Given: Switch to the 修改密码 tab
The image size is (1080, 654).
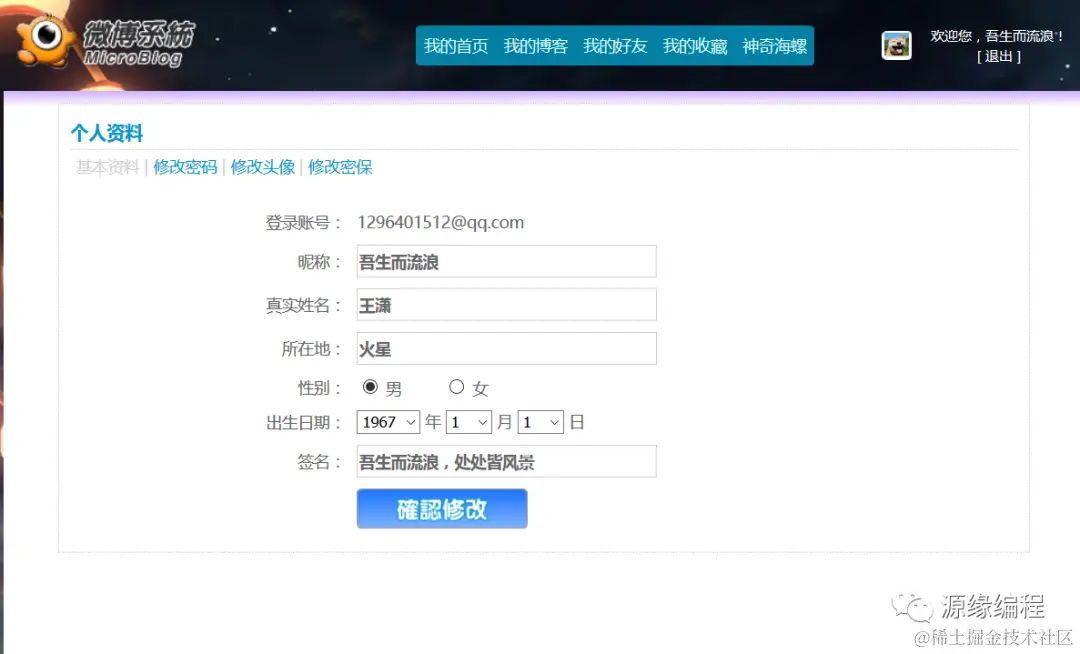Looking at the screenshot, I should coord(184,167).
